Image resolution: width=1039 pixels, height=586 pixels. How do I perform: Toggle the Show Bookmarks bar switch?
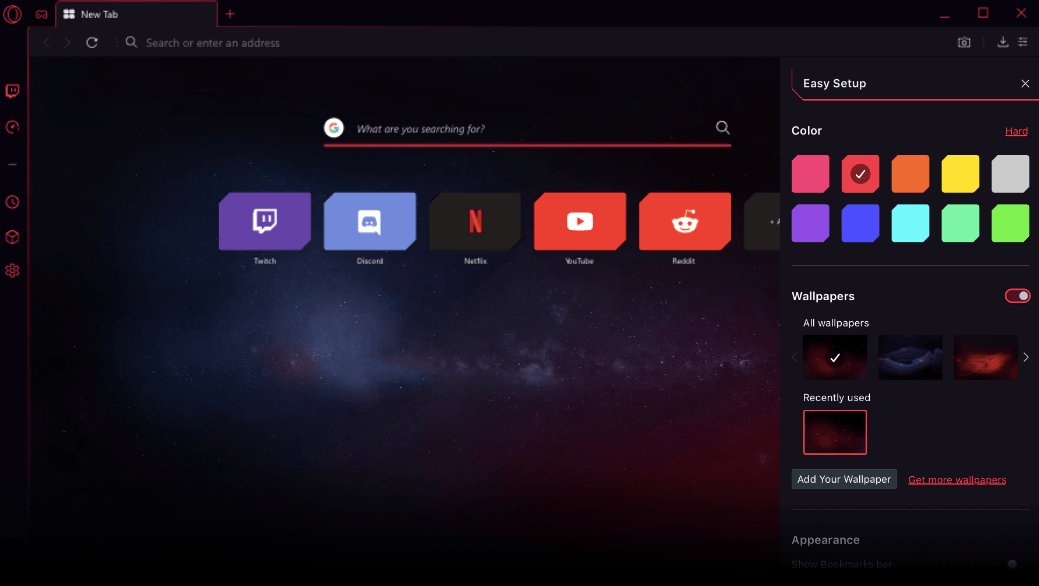tap(1013, 564)
